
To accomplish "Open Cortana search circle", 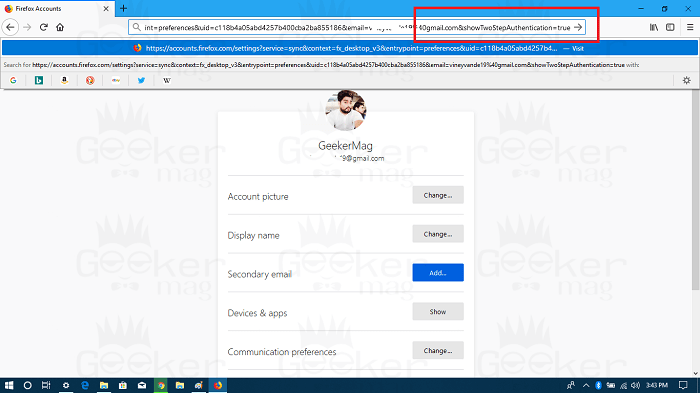I will click(x=27, y=385).
